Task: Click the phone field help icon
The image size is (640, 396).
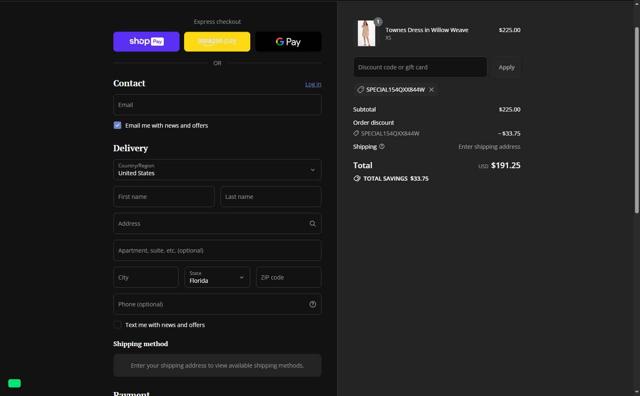Action: 312,305
